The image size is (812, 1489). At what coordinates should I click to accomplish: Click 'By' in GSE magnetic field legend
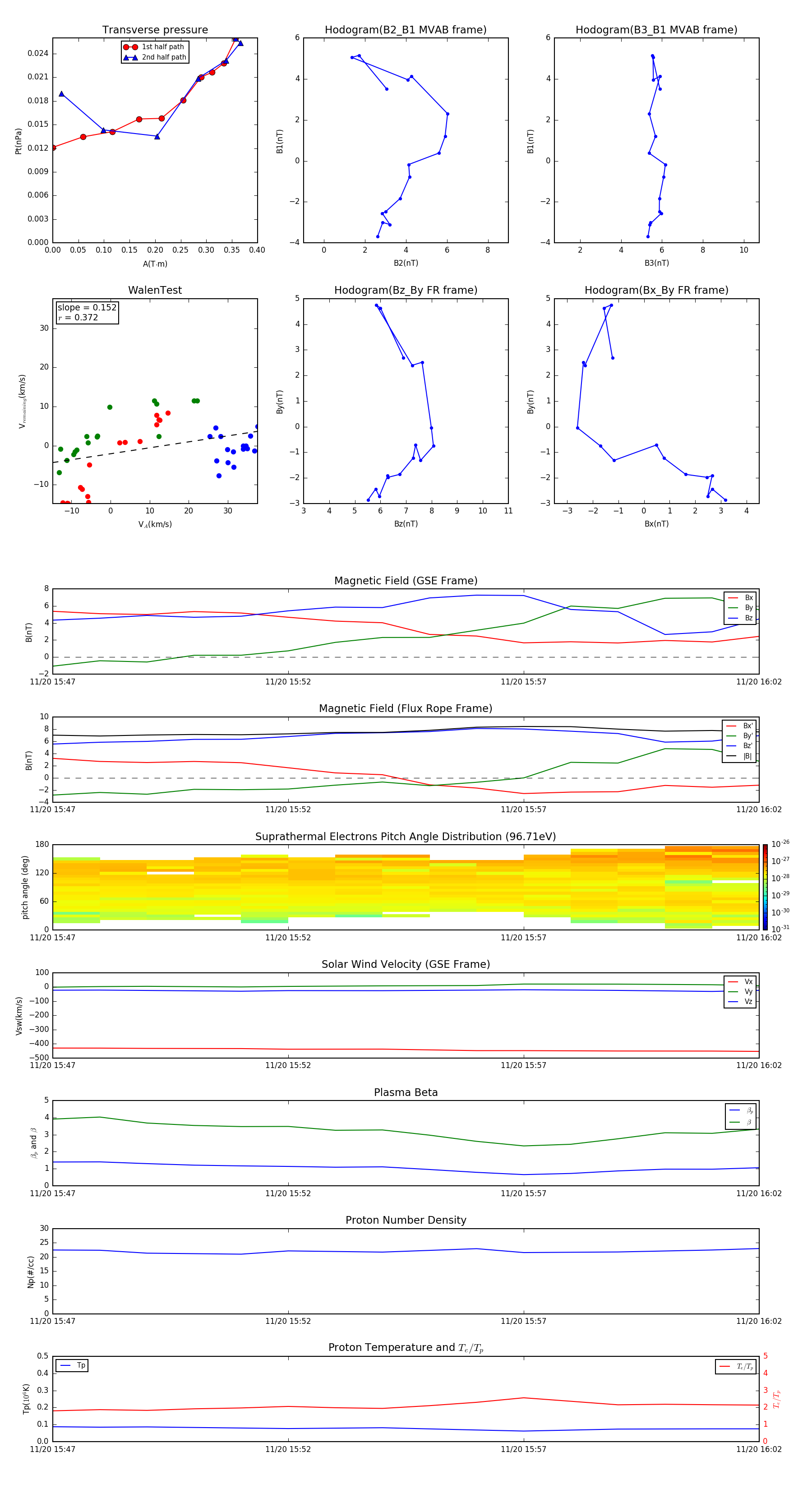[741, 607]
